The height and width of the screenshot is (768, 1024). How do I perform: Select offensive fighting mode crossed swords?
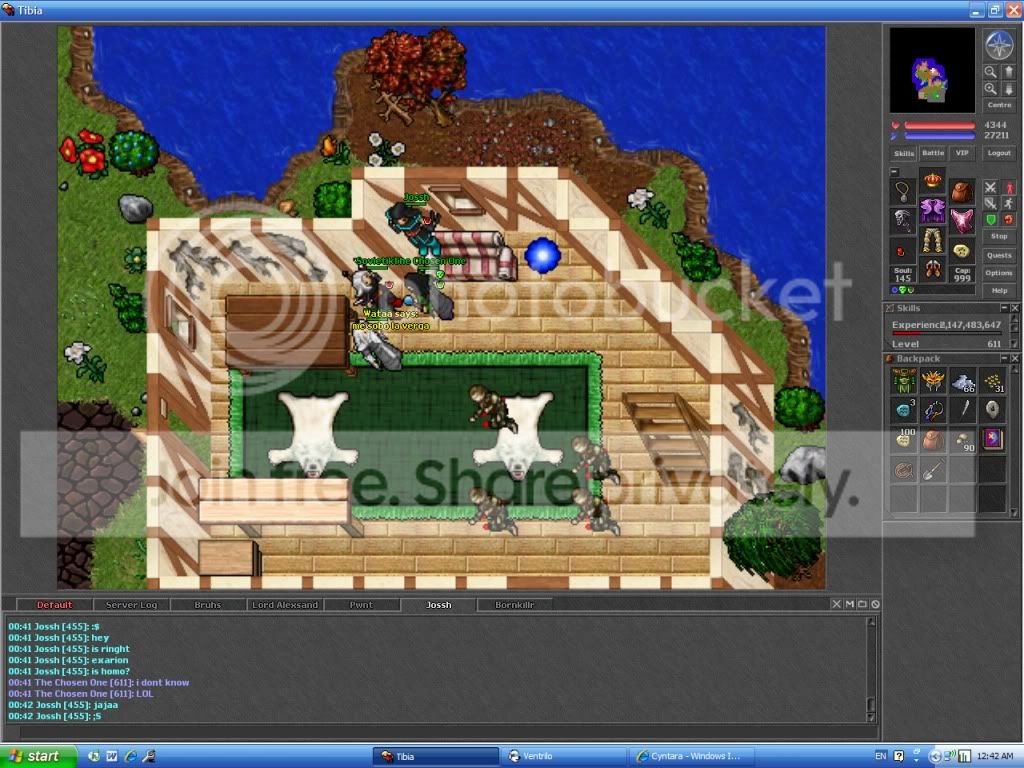click(991, 188)
